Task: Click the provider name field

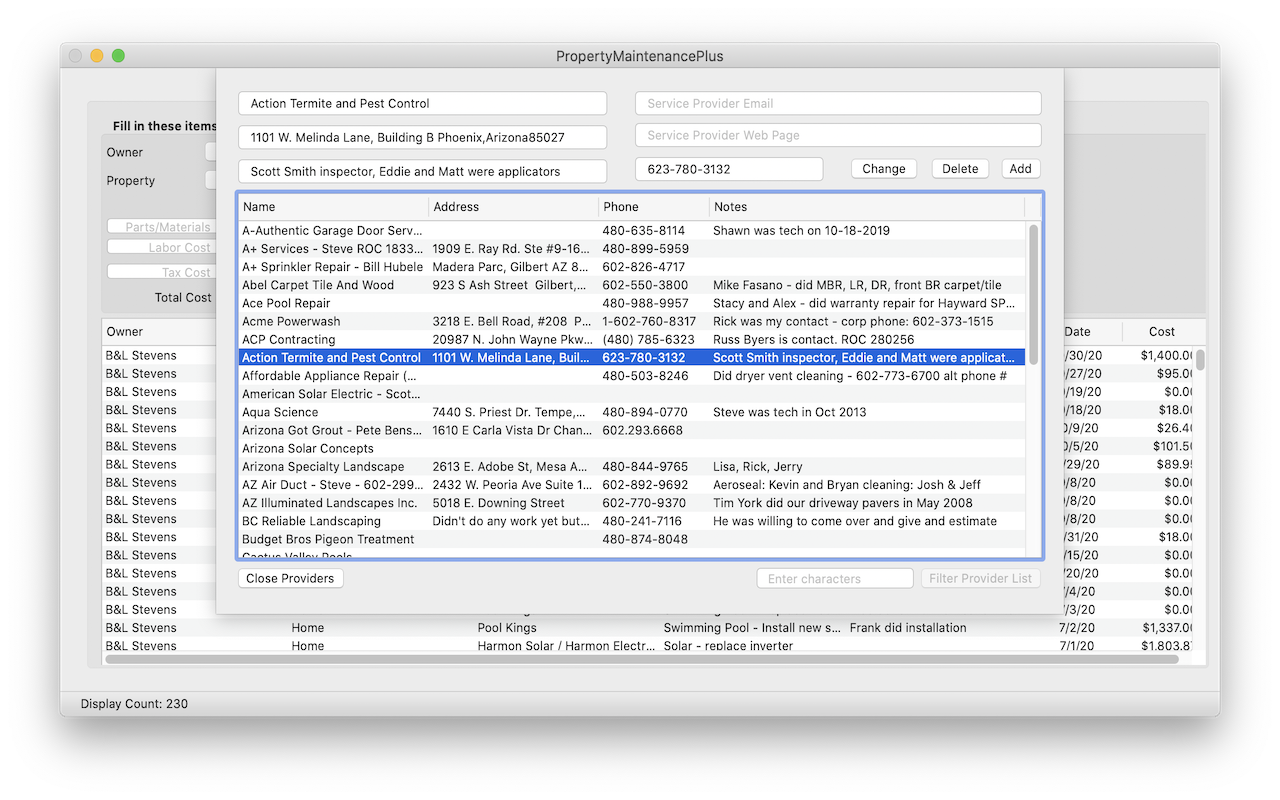Action: tap(422, 103)
